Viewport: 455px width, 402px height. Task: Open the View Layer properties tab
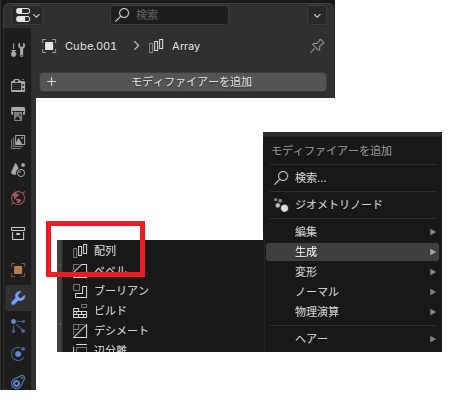coord(18,142)
